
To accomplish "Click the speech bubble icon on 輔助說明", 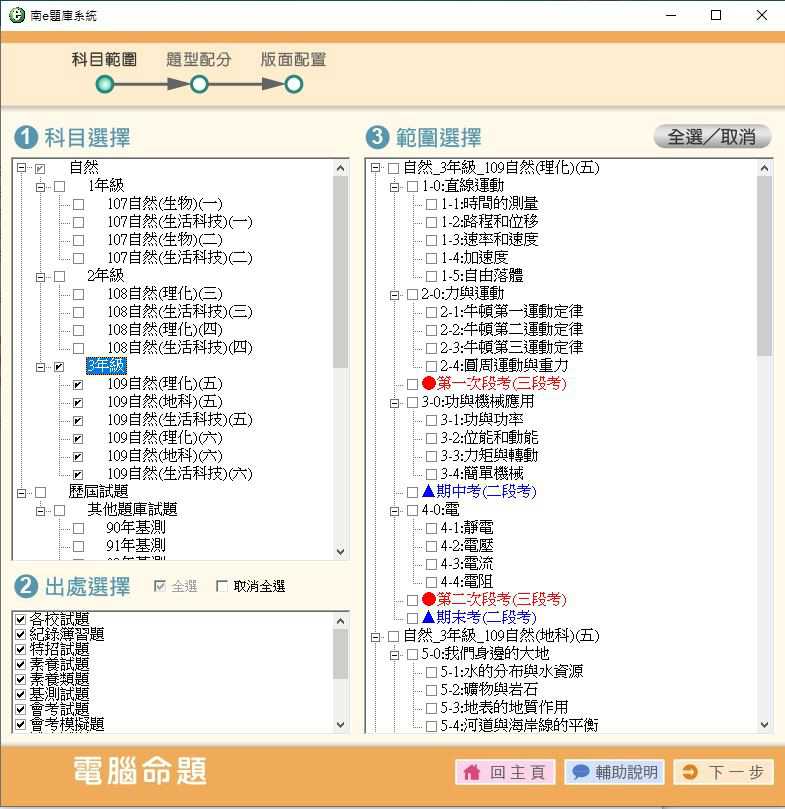I will pyautogui.click(x=581, y=772).
